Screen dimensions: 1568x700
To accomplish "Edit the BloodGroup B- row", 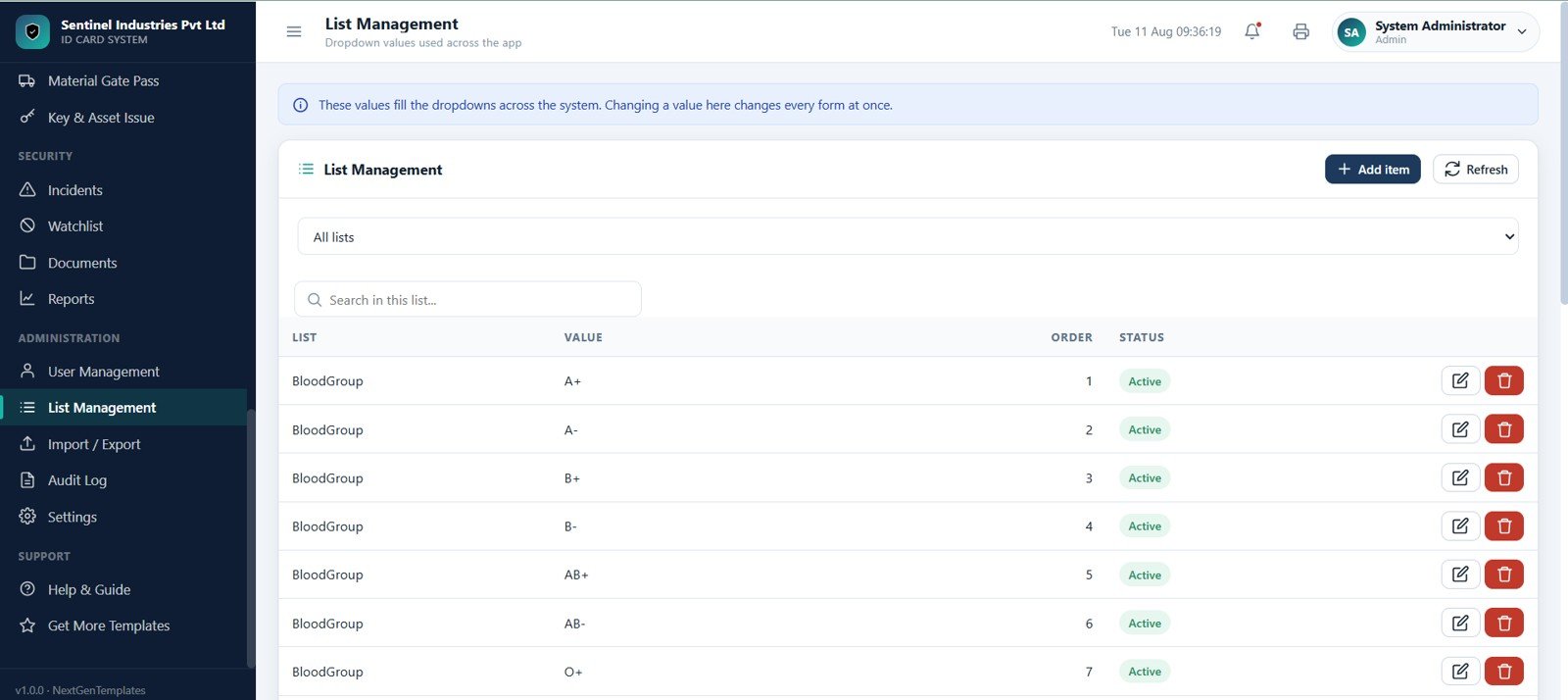I will click(x=1460, y=526).
